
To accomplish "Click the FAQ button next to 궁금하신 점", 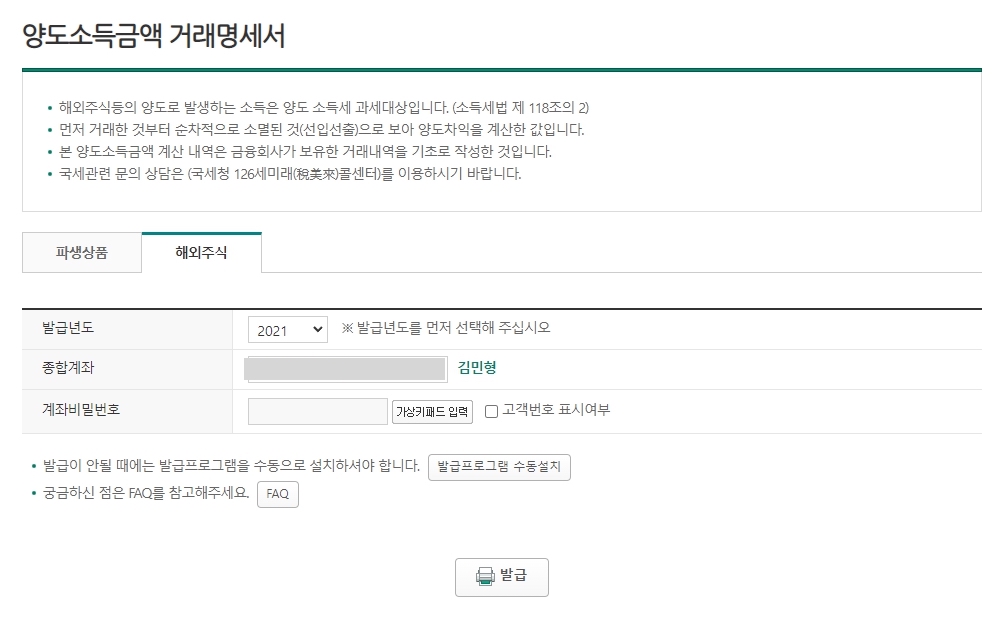I will coord(277,494).
